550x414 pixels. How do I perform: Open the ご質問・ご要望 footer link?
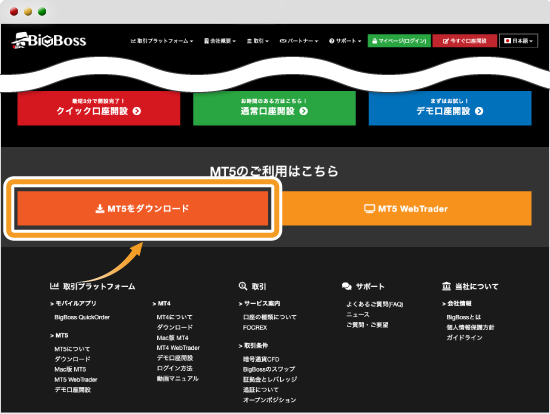tap(367, 325)
